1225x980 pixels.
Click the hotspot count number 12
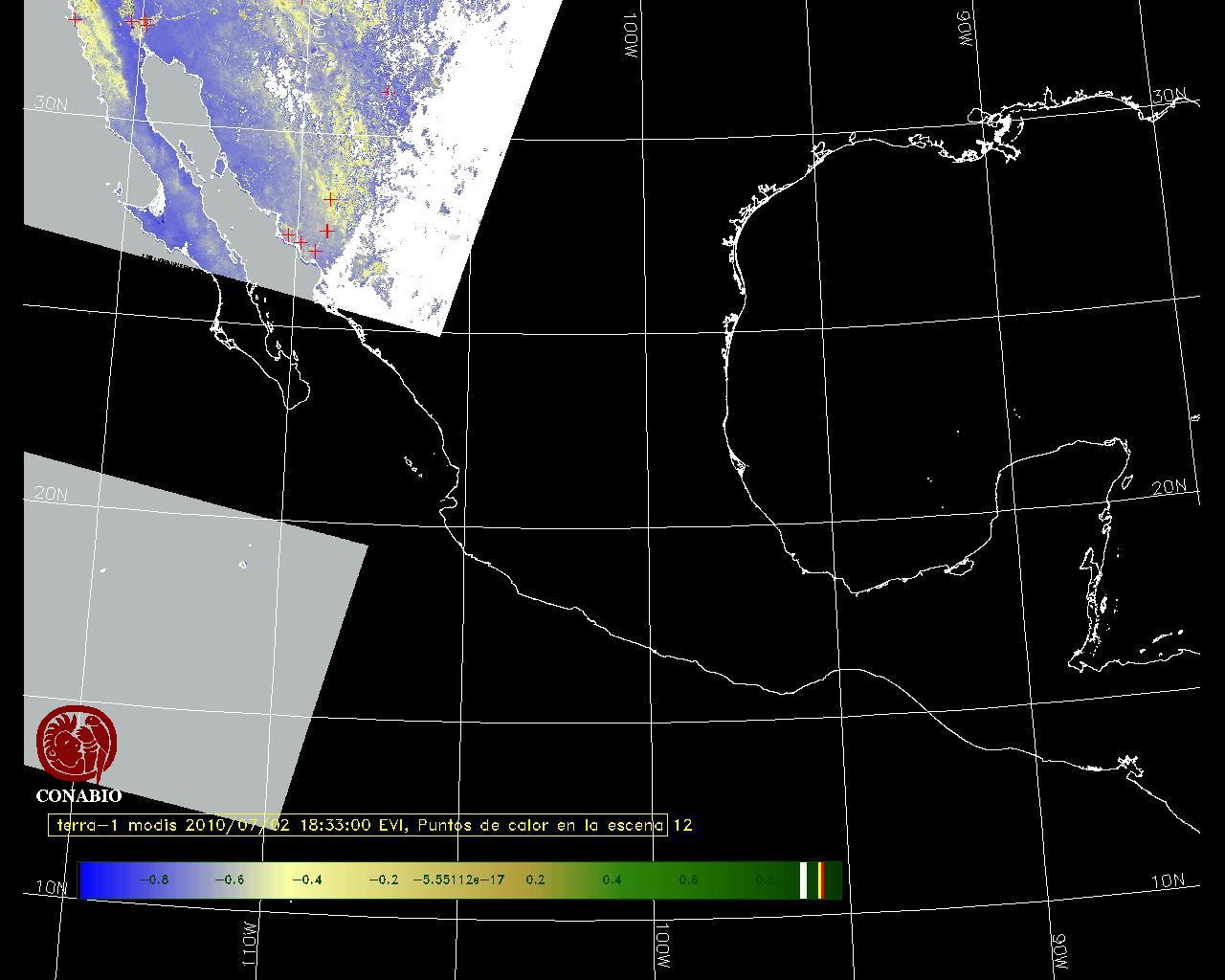click(682, 825)
